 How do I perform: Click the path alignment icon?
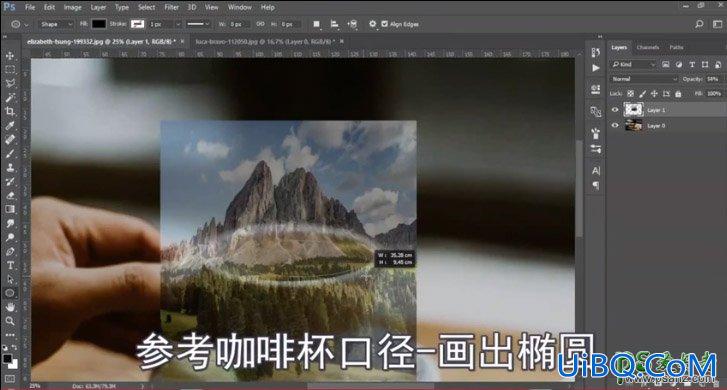(334, 24)
